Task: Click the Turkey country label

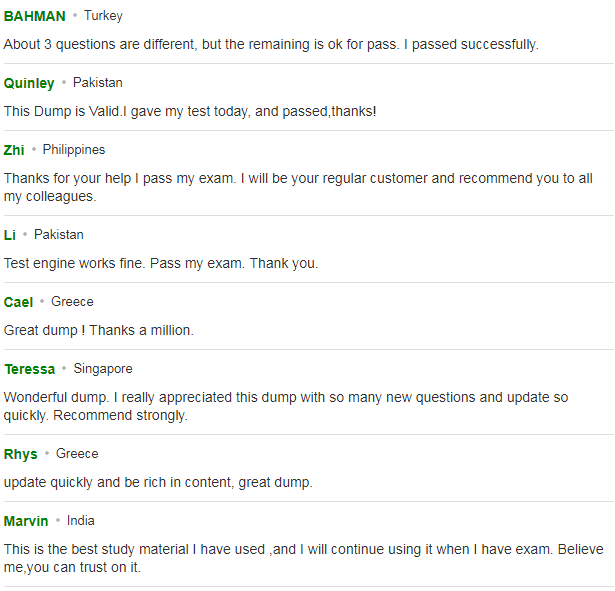Action: click(x=103, y=16)
